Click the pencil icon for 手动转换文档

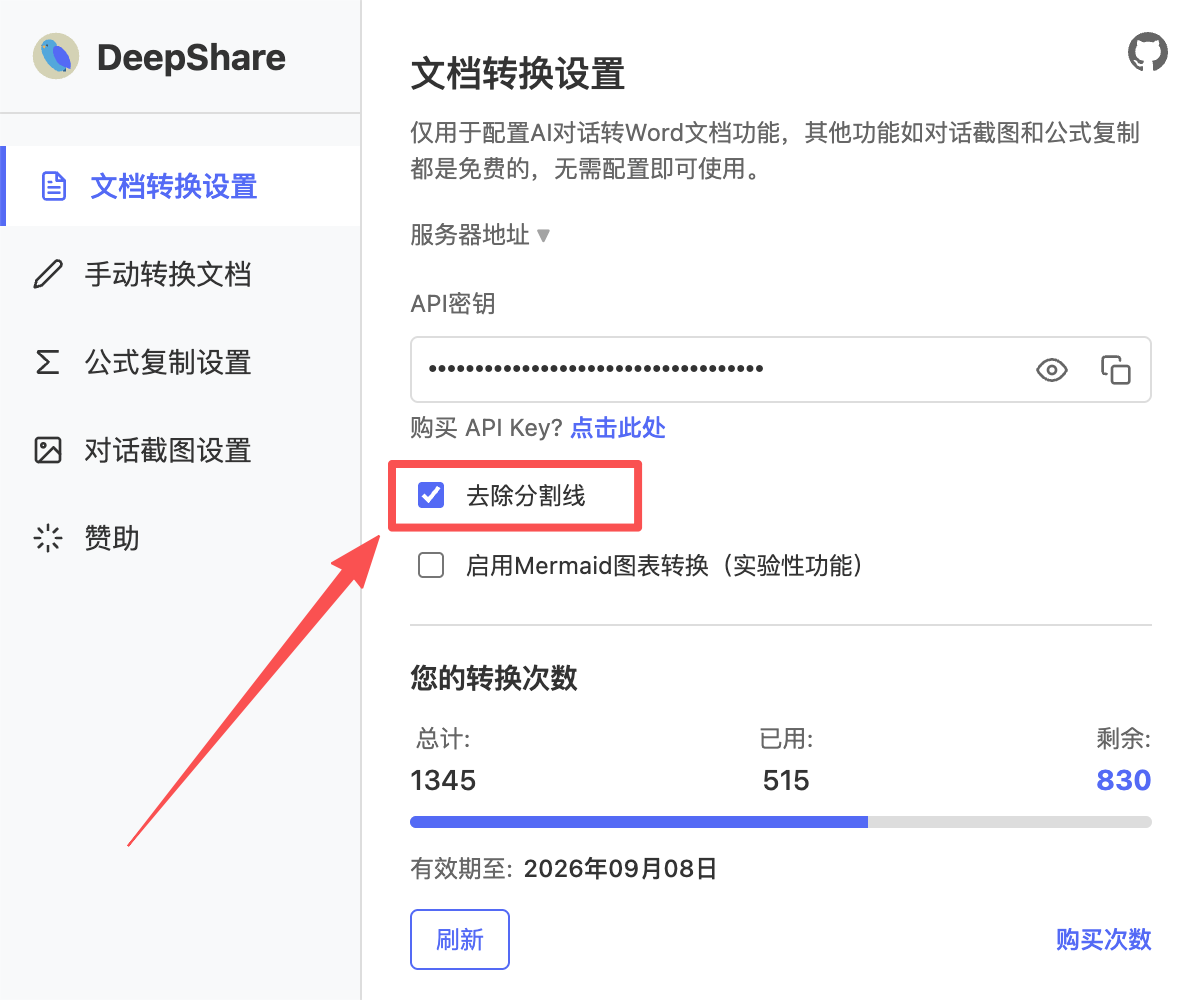tap(48, 274)
